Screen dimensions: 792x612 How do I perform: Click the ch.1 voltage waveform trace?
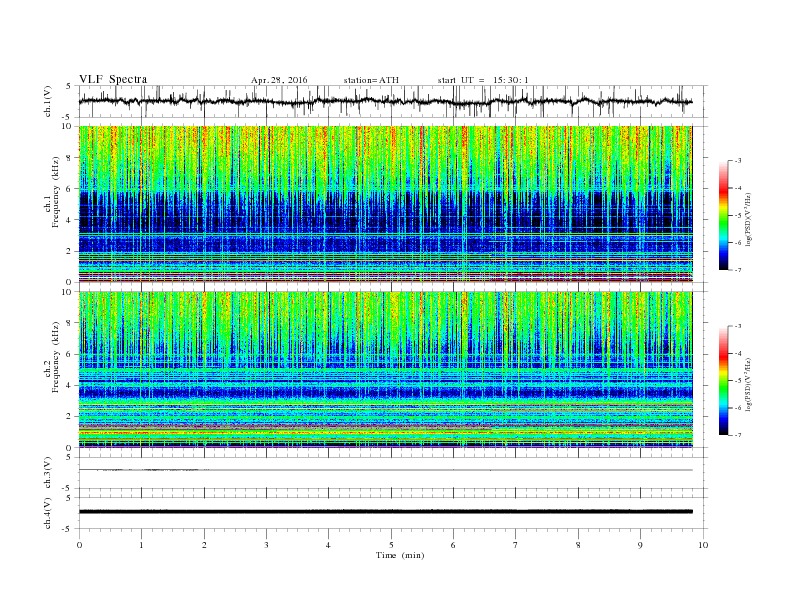[x=385, y=101]
